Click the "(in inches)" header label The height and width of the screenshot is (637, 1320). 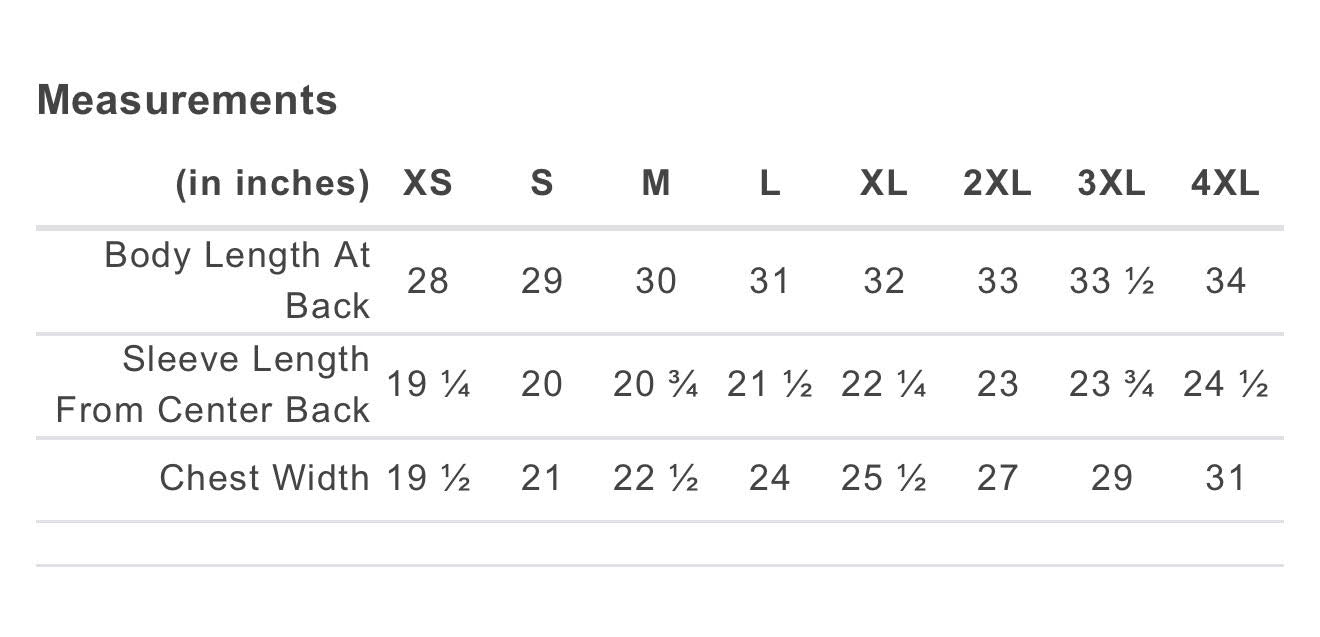(272, 183)
